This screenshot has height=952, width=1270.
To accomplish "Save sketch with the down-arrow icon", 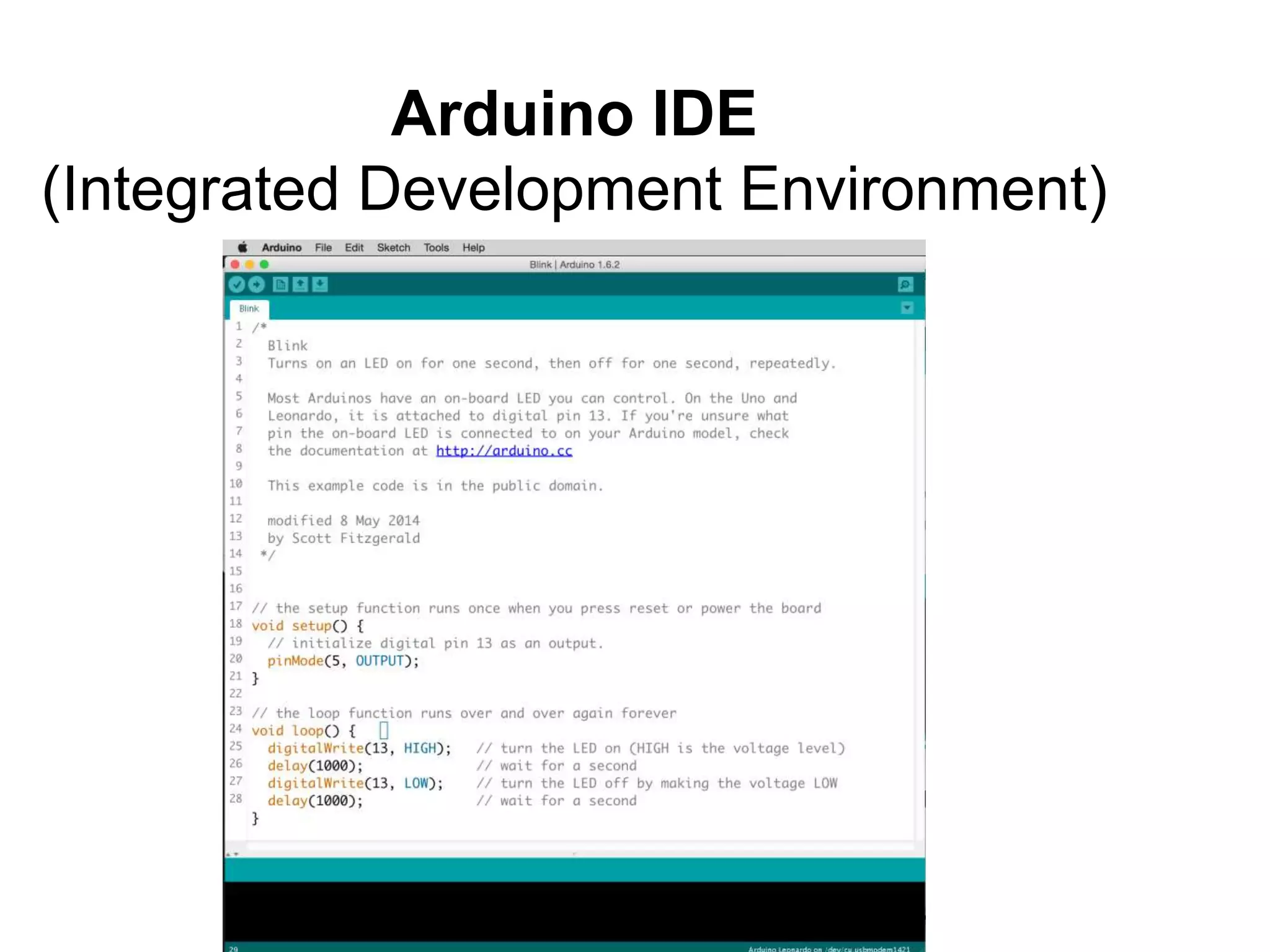I will (x=320, y=284).
